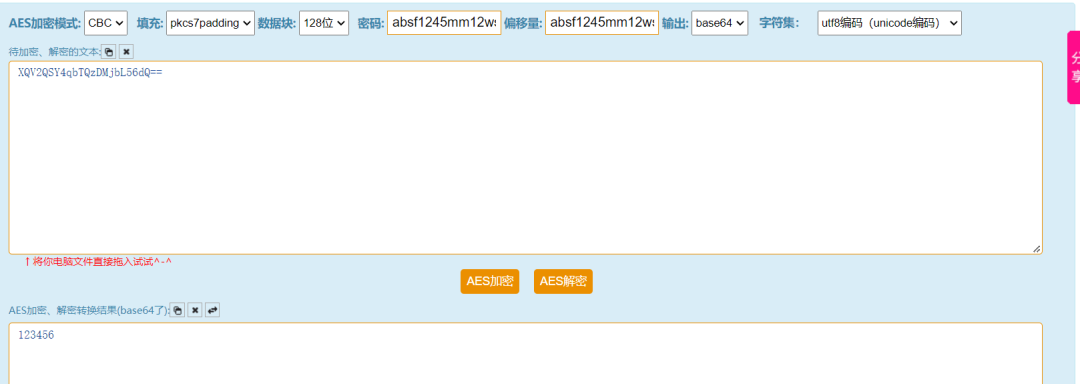The image size is (1080, 384).
Task: Click the 待加密、解密的文本 label
Action: pyautogui.click(x=54, y=52)
